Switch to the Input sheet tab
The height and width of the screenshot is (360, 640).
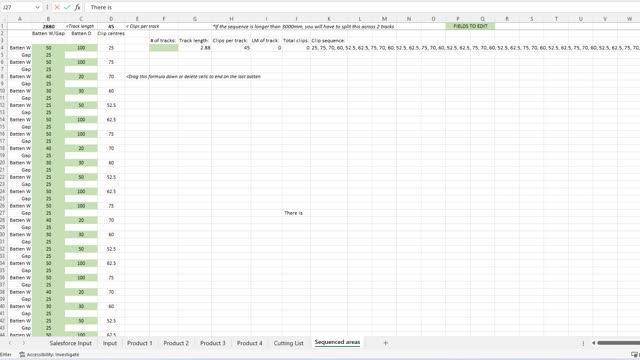(109, 343)
